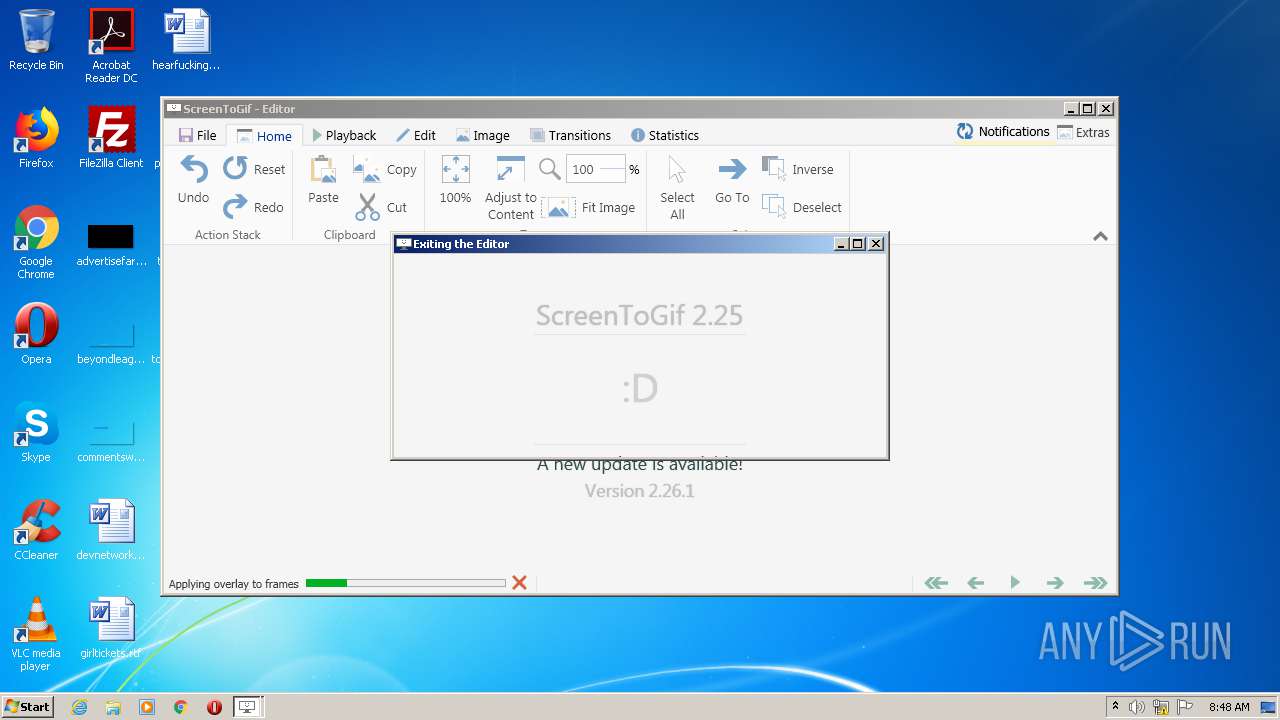Open the Windows Start menu

point(28,706)
